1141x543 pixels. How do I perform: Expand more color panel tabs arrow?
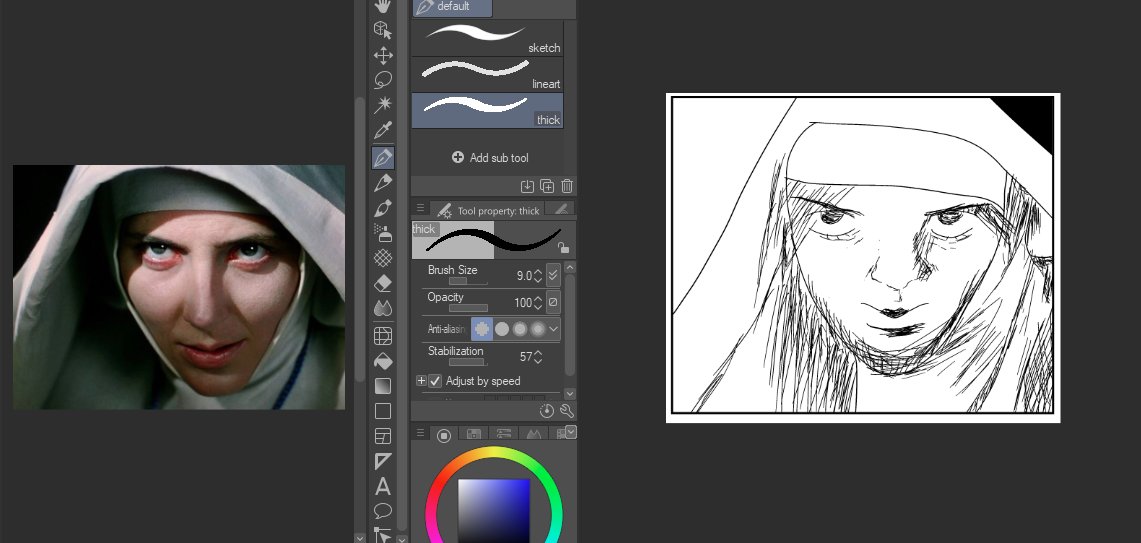point(570,432)
